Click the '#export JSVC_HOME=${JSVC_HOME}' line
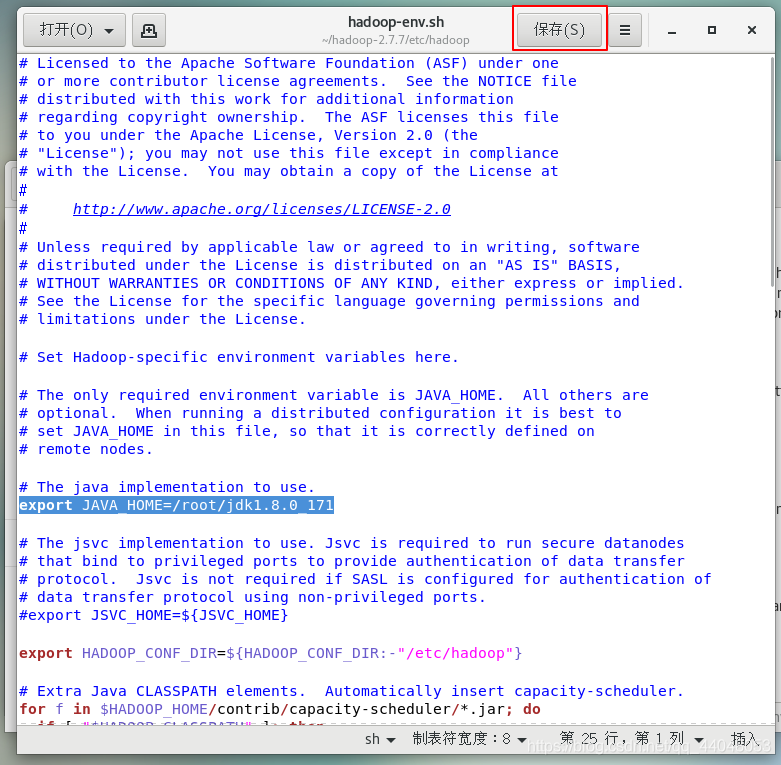The image size is (781, 765). point(153,616)
